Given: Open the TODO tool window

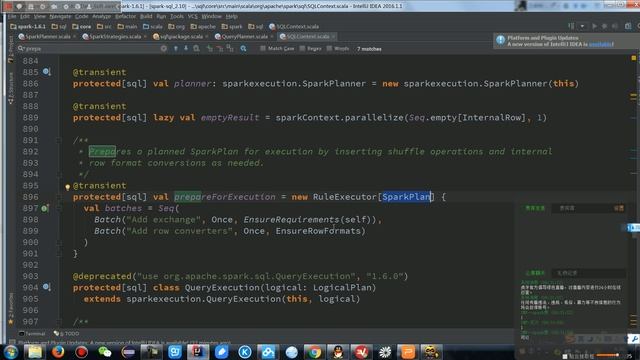Looking at the screenshot, I should pyautogui.click(x=67, y=333).
